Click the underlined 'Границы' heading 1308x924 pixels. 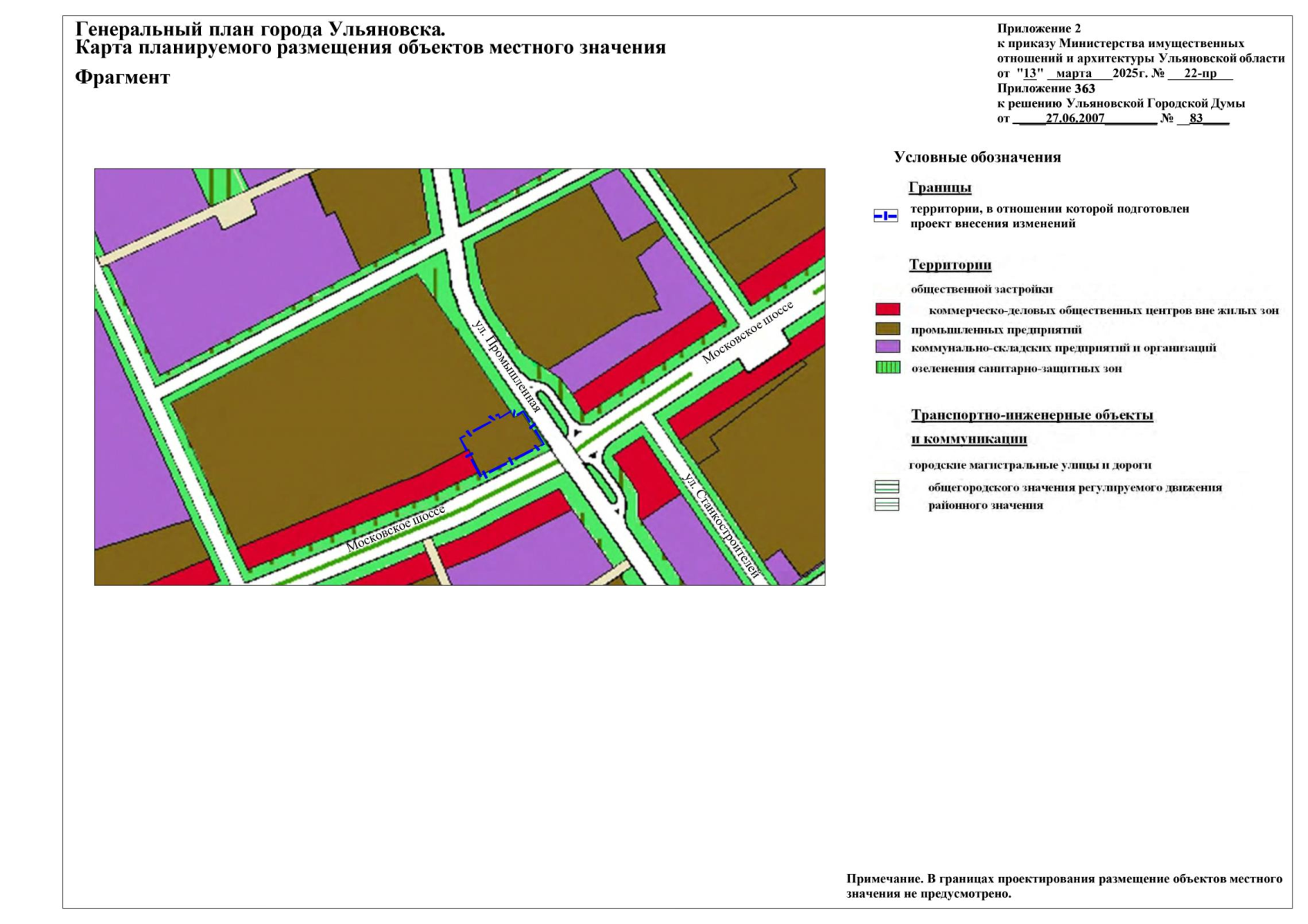click(939, 187)
